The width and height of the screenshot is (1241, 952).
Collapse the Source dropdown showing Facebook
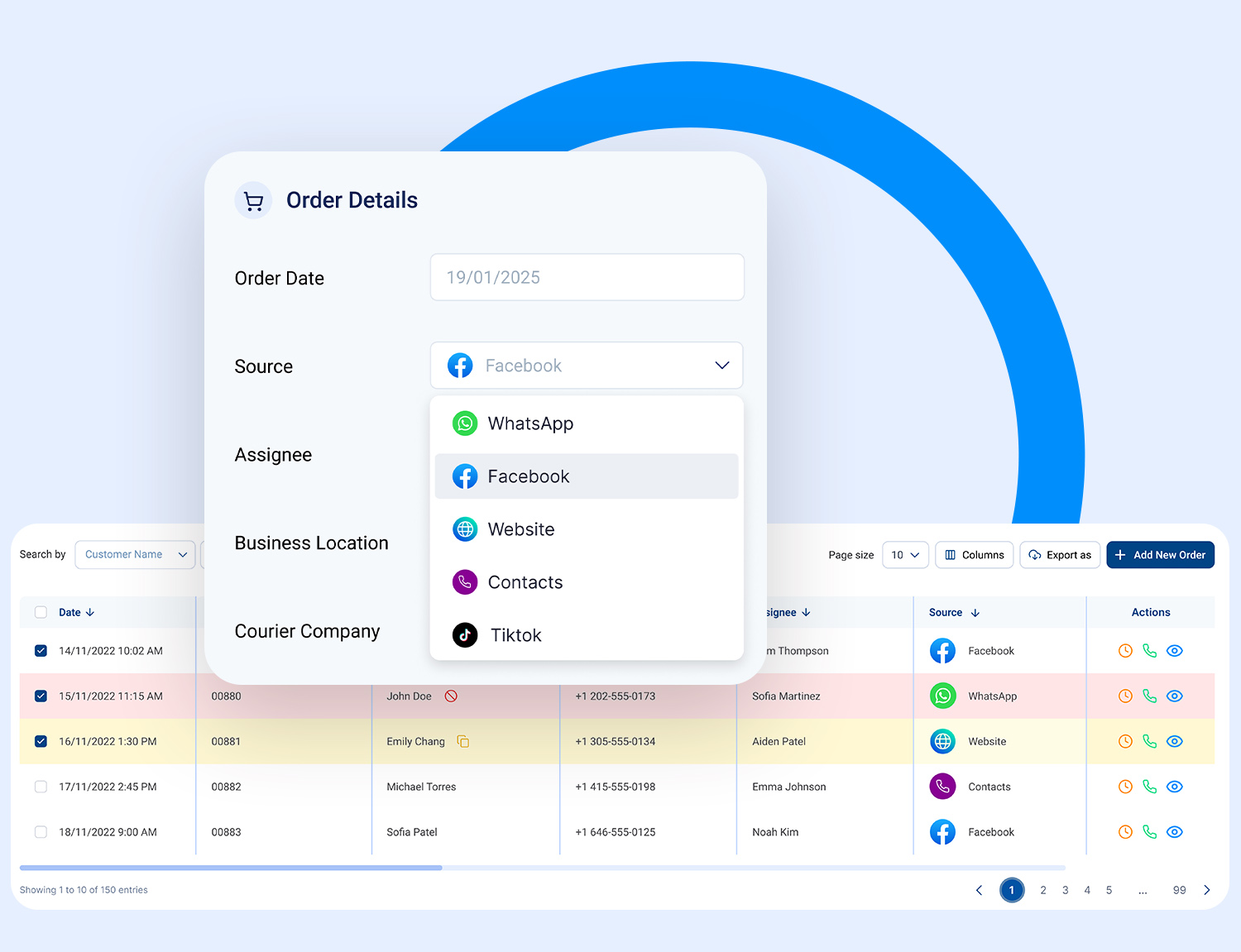pos(587,366)
